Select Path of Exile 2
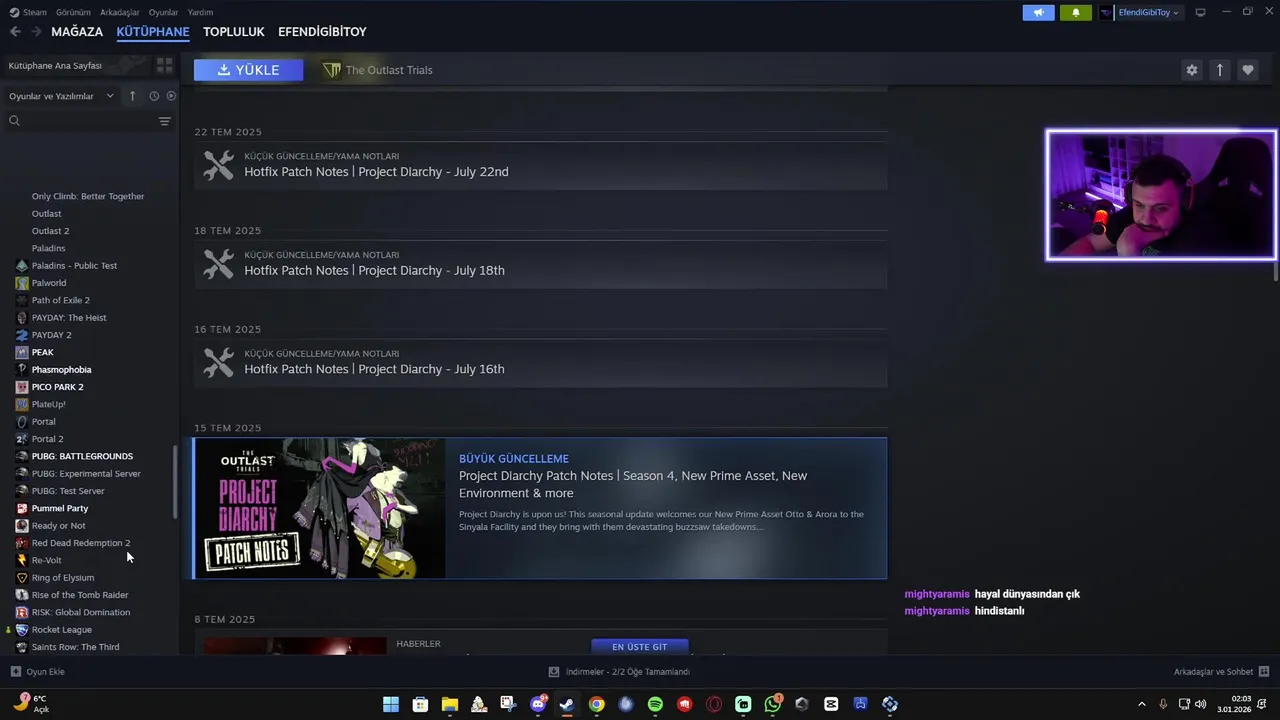Image resolution: width=1280 pixels, height=720 pixels. coord(60,300)
